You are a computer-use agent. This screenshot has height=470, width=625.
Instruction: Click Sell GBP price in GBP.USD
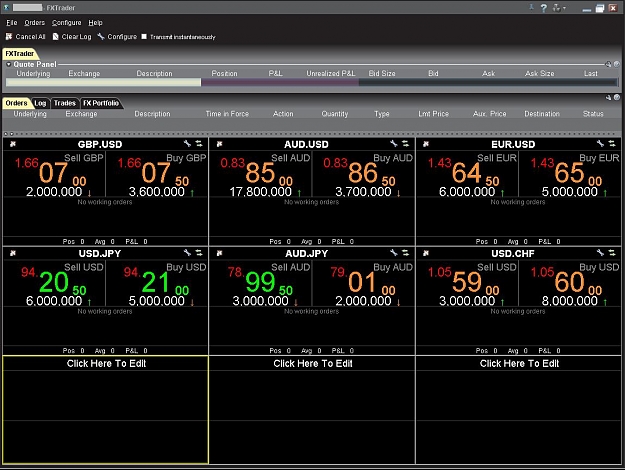pyautogui.click(x=55, y=174)
